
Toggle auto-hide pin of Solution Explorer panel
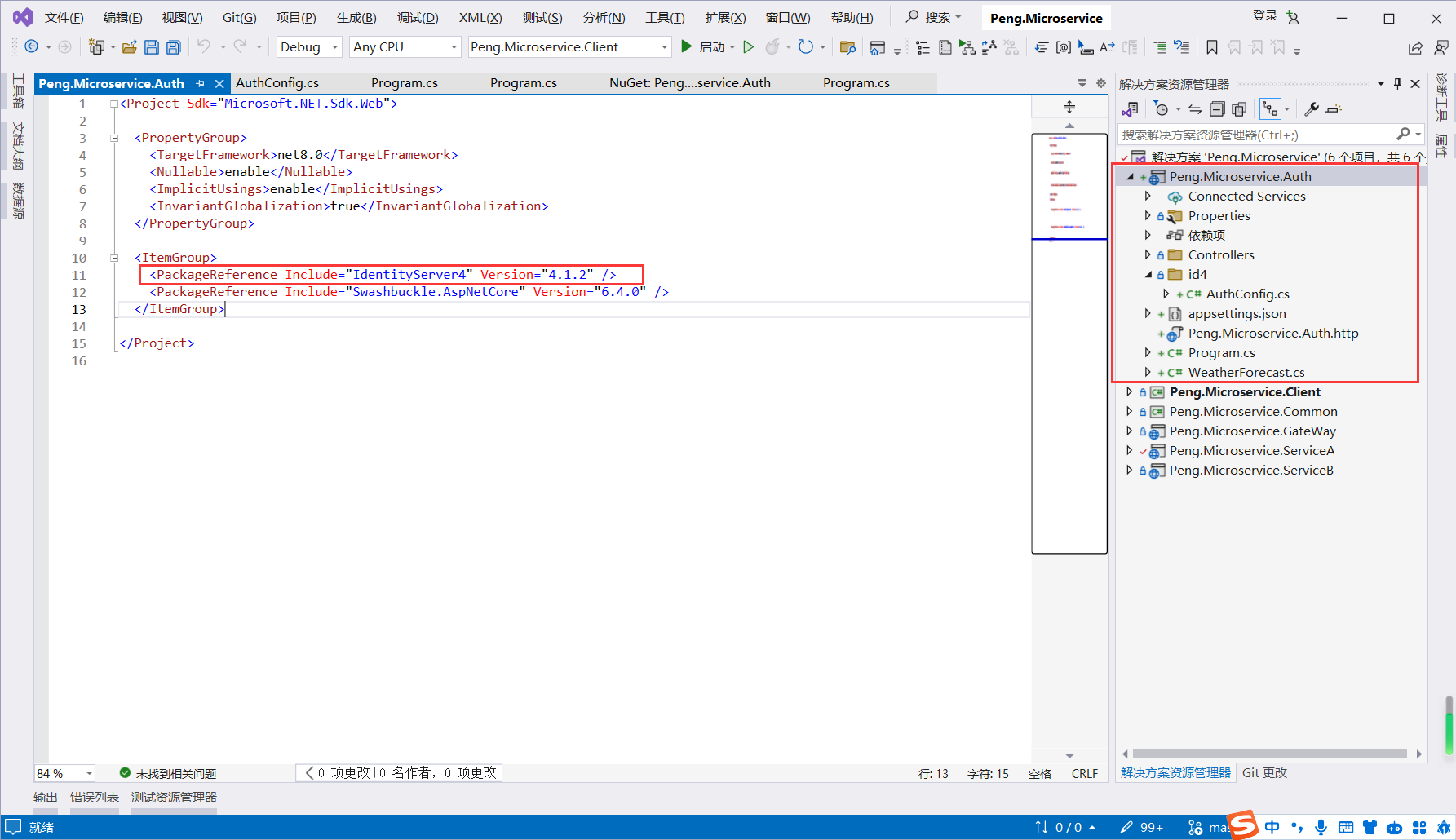(x=1397, y=84)
